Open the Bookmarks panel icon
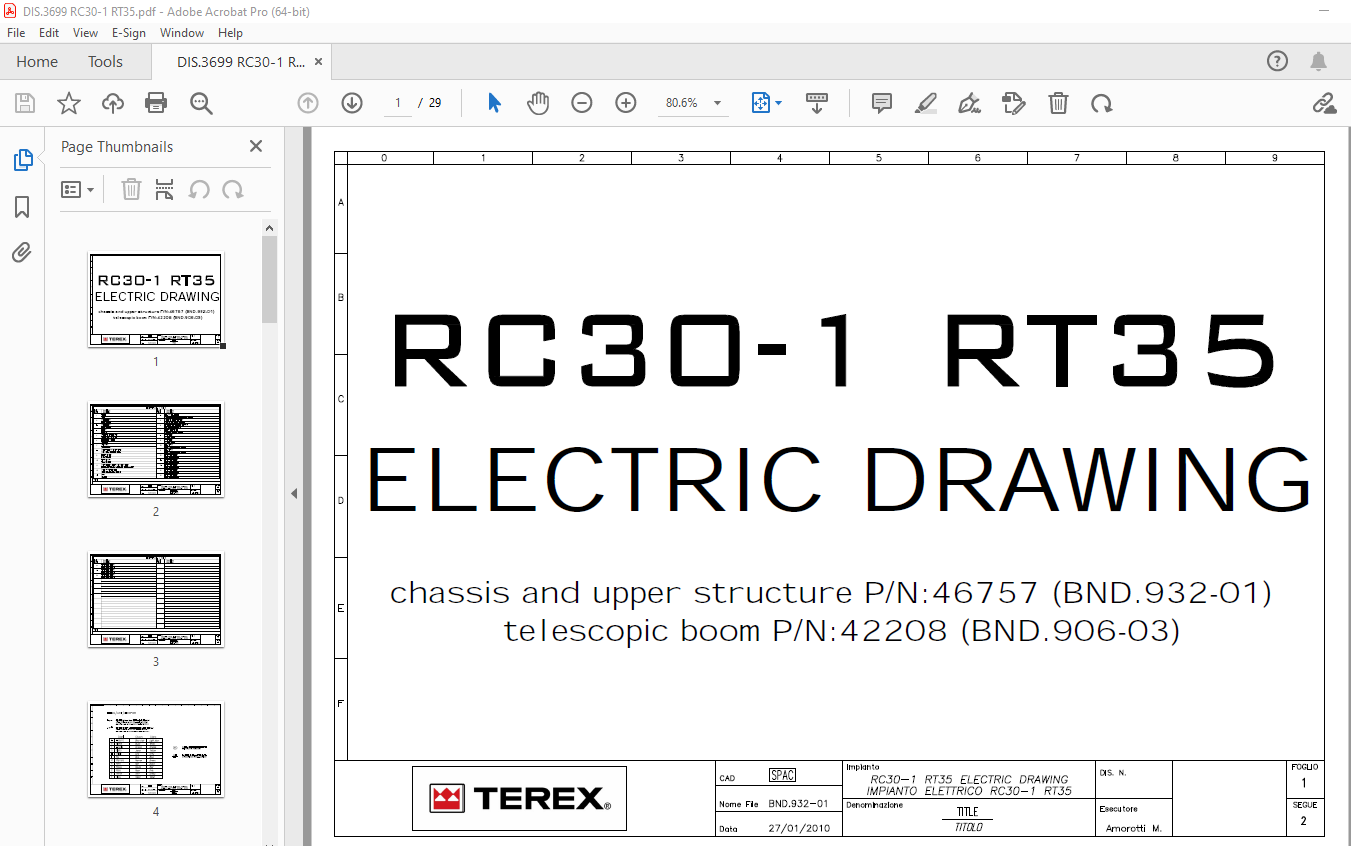 pos(22,207)
